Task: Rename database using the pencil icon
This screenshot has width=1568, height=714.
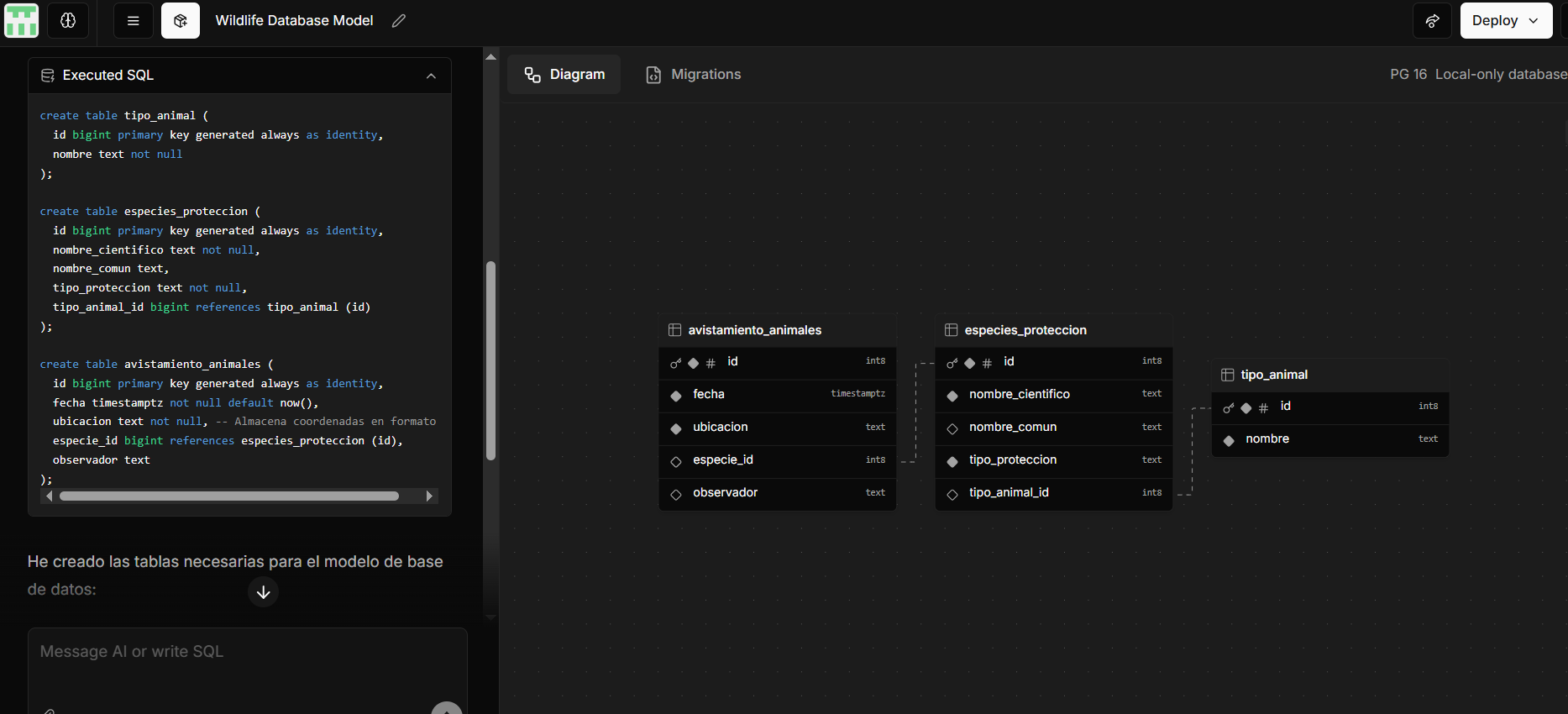Action: [x=399, y=20]
